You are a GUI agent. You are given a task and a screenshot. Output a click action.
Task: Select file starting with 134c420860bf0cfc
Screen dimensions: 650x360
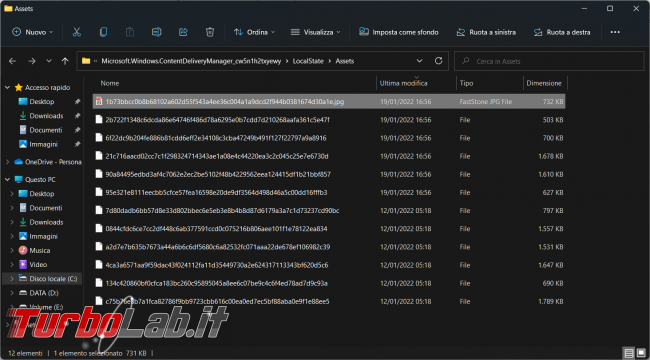tap(329, 283)
